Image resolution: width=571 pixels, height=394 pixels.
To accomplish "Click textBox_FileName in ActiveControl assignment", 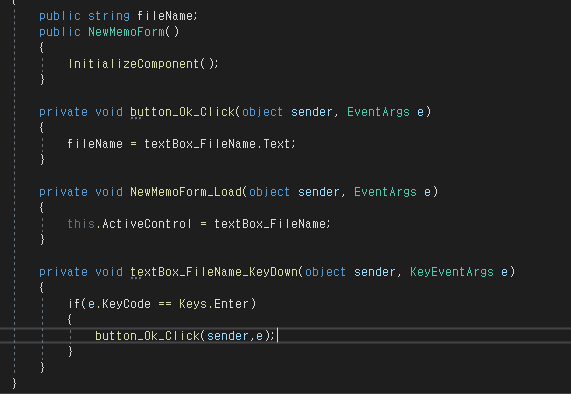I will click(270, 224).
